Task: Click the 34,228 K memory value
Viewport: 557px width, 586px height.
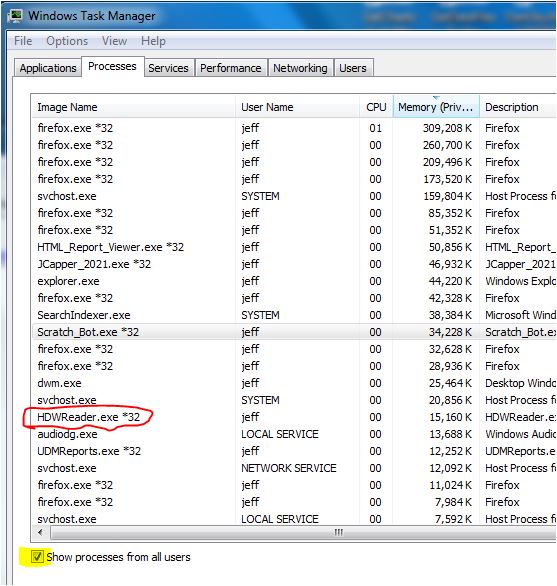Action: tap(450, 332)
